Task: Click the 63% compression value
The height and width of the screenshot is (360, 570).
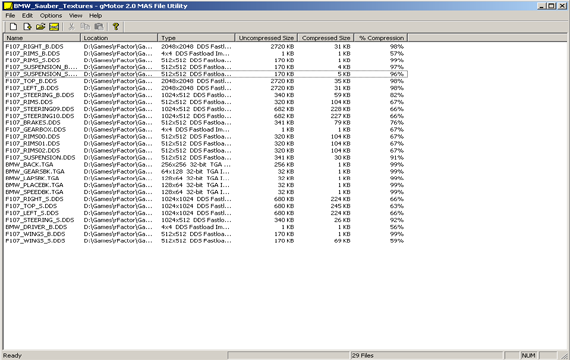Action: pos(397,206)
